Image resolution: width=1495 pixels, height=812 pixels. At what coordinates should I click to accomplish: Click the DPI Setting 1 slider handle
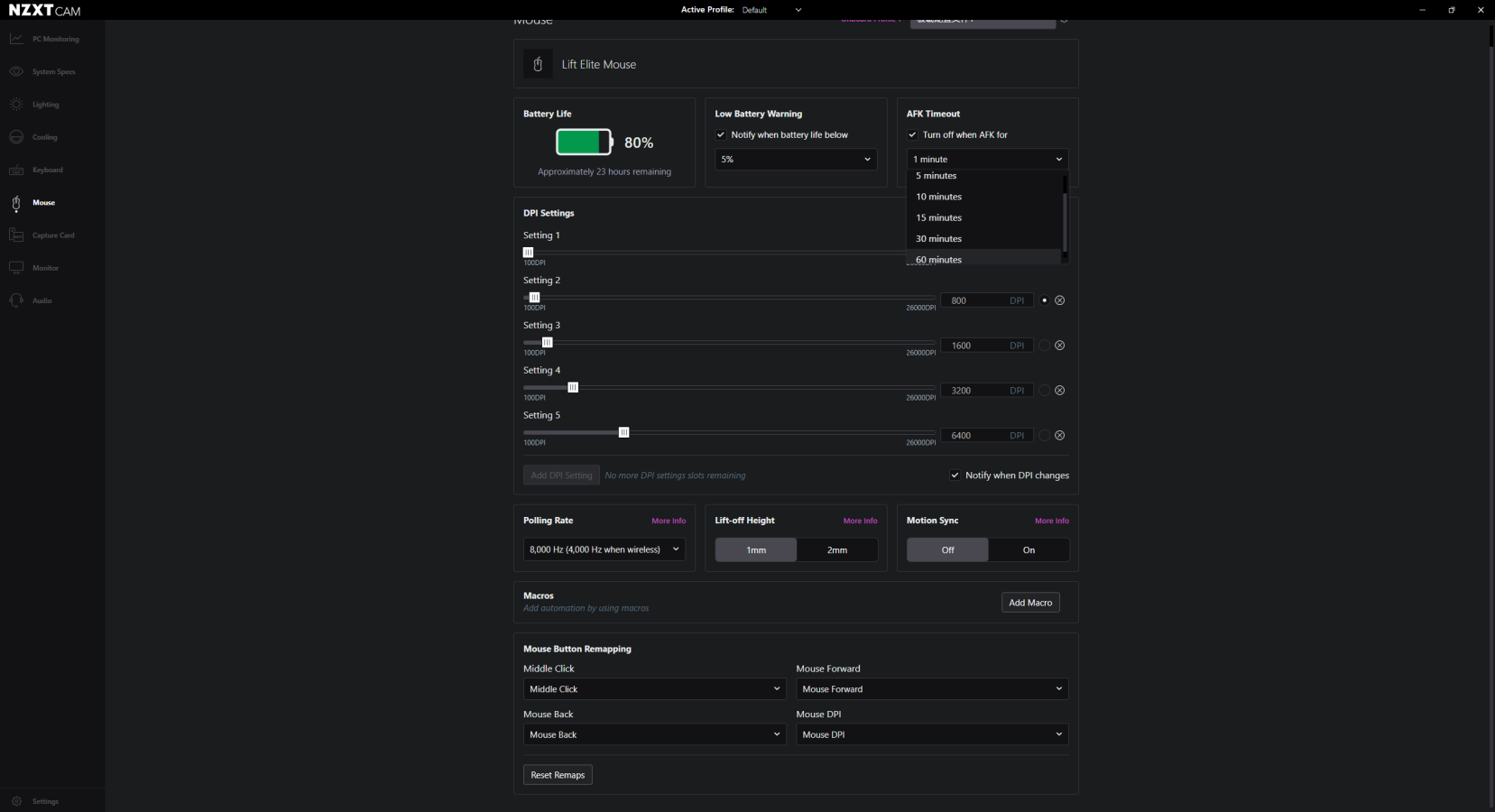click(528, 253)
